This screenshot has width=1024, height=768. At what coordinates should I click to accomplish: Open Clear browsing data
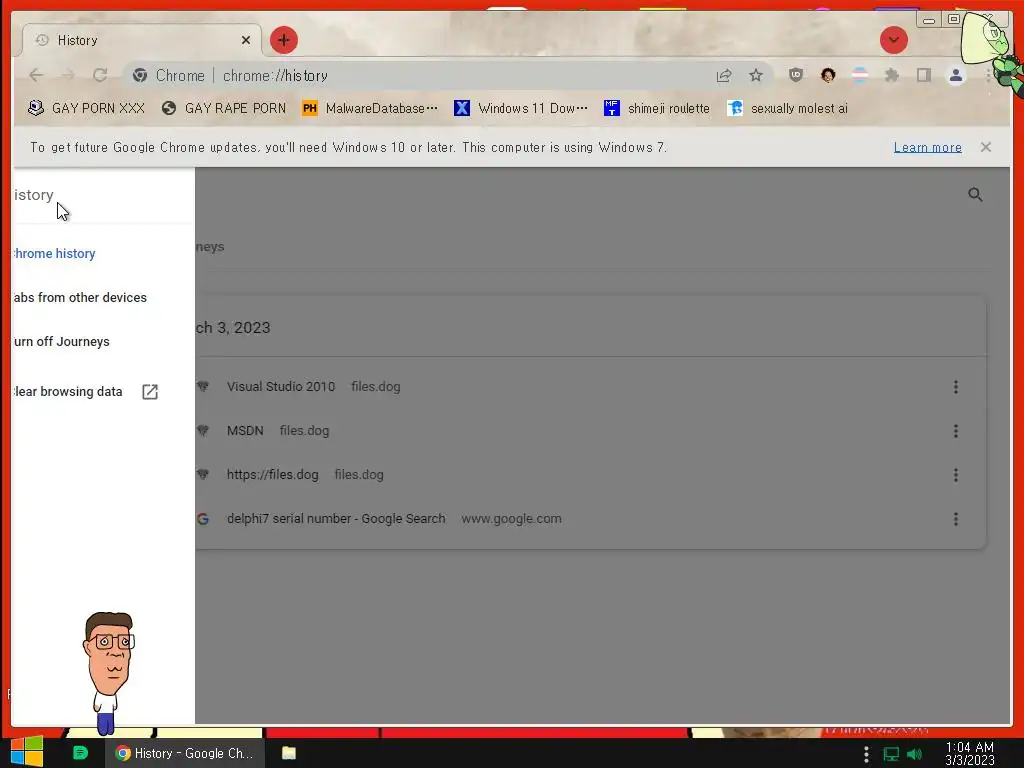[x=68, y=392]
